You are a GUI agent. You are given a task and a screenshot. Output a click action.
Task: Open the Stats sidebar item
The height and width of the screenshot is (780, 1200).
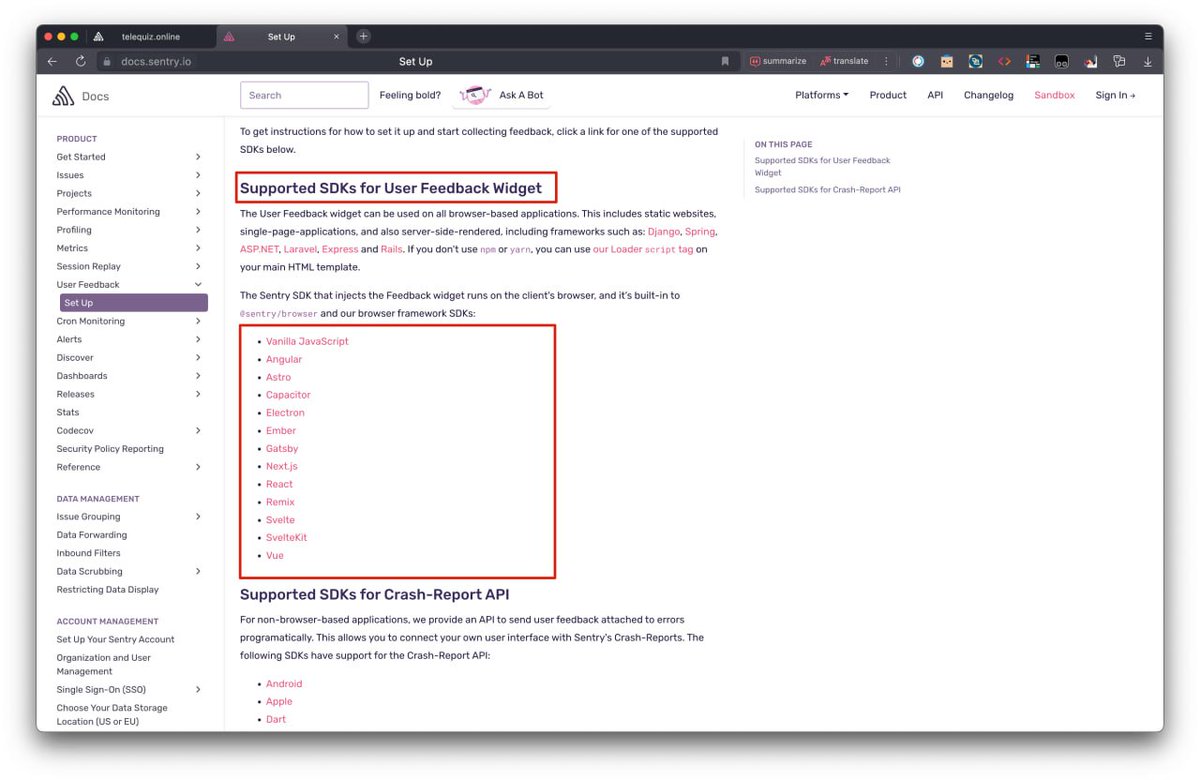click(x=68, y=412)
